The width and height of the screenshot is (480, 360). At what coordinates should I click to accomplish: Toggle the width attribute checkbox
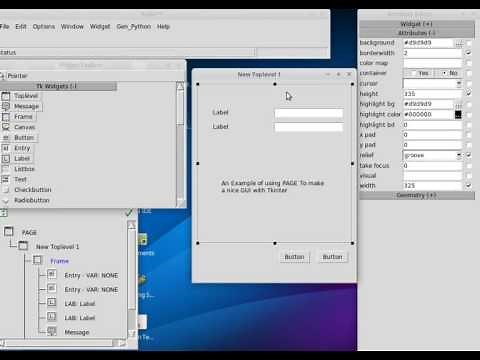[x=469, y=186]
